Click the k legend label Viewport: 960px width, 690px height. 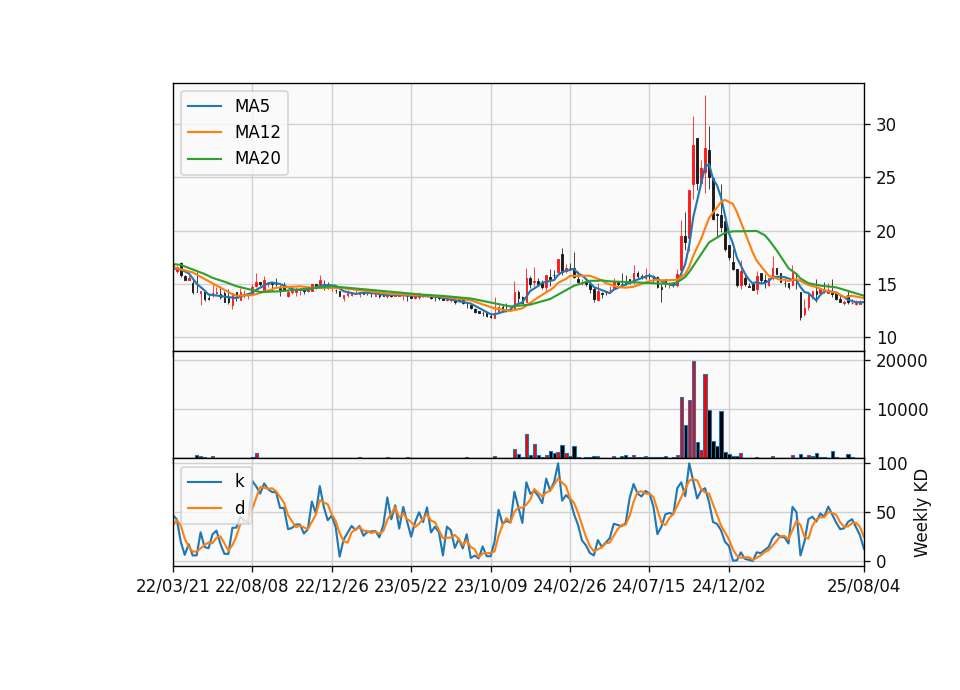coord(239,481)
